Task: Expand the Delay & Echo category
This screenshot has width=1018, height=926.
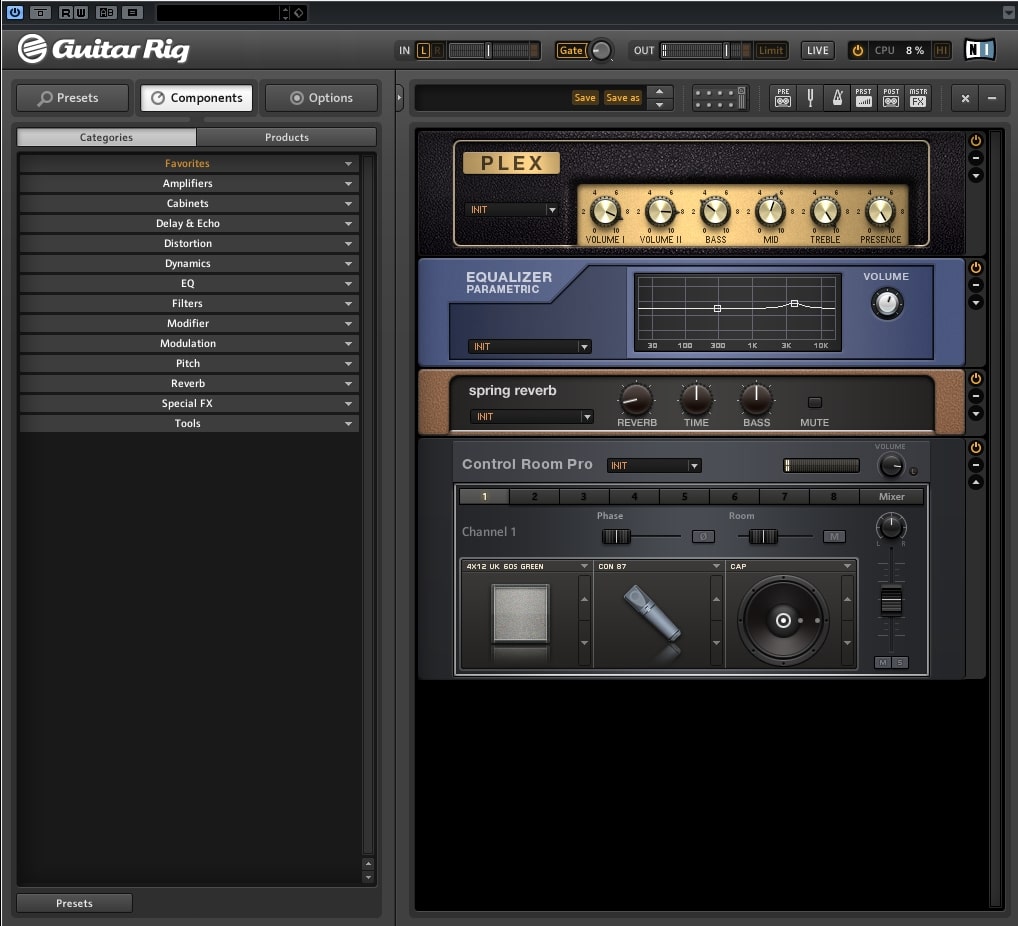Action: tap(188, 223)
